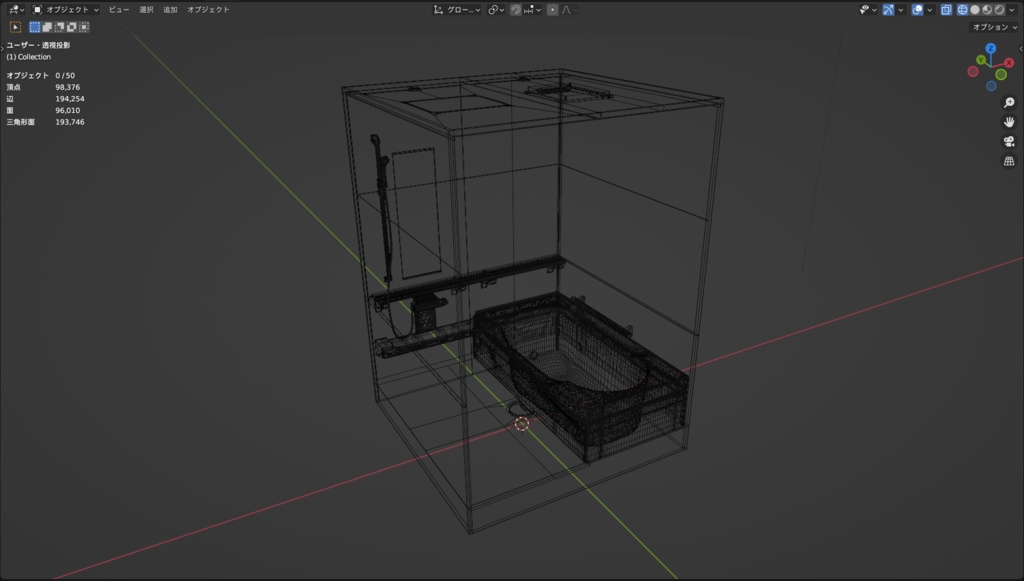Choose the extend-selection mode icon

(47, 27)
